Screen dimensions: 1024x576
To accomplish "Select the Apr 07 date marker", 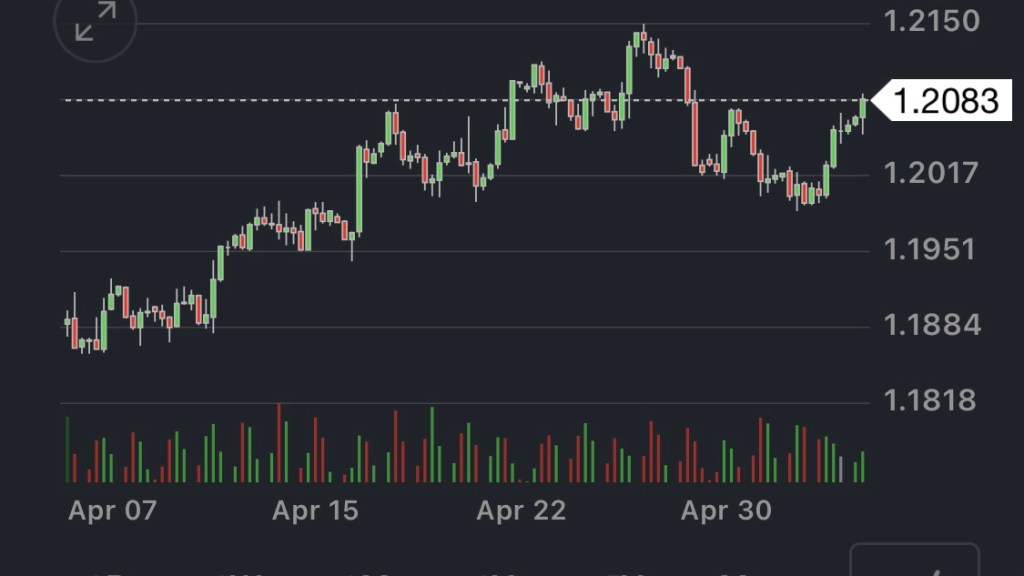I will point(112,511).
